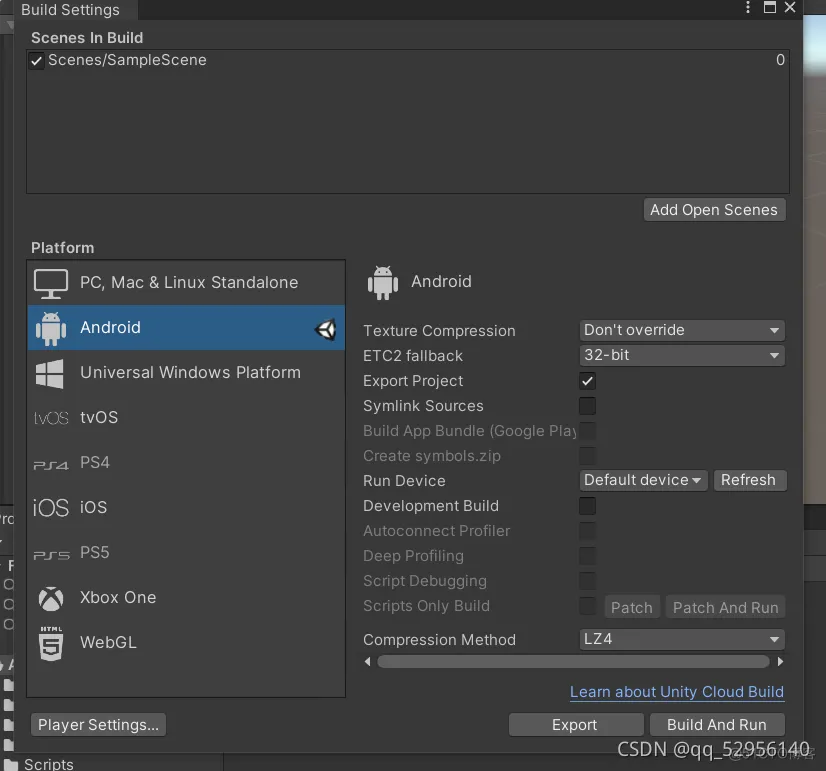Image resolution: width=826 pixels, height=771 pixels.
Task: Click the iOS logo icon
Action: point(51,508)
